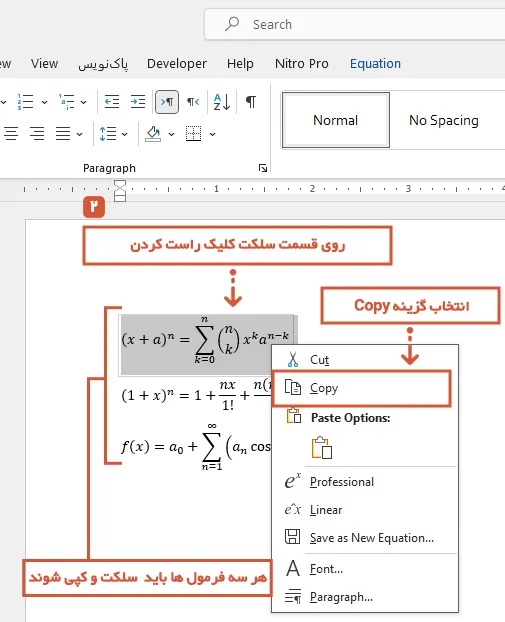This screenshot has height=622, width=505.
Task: Toggle Left-to-Right text direction button
Action: (167, 102)
